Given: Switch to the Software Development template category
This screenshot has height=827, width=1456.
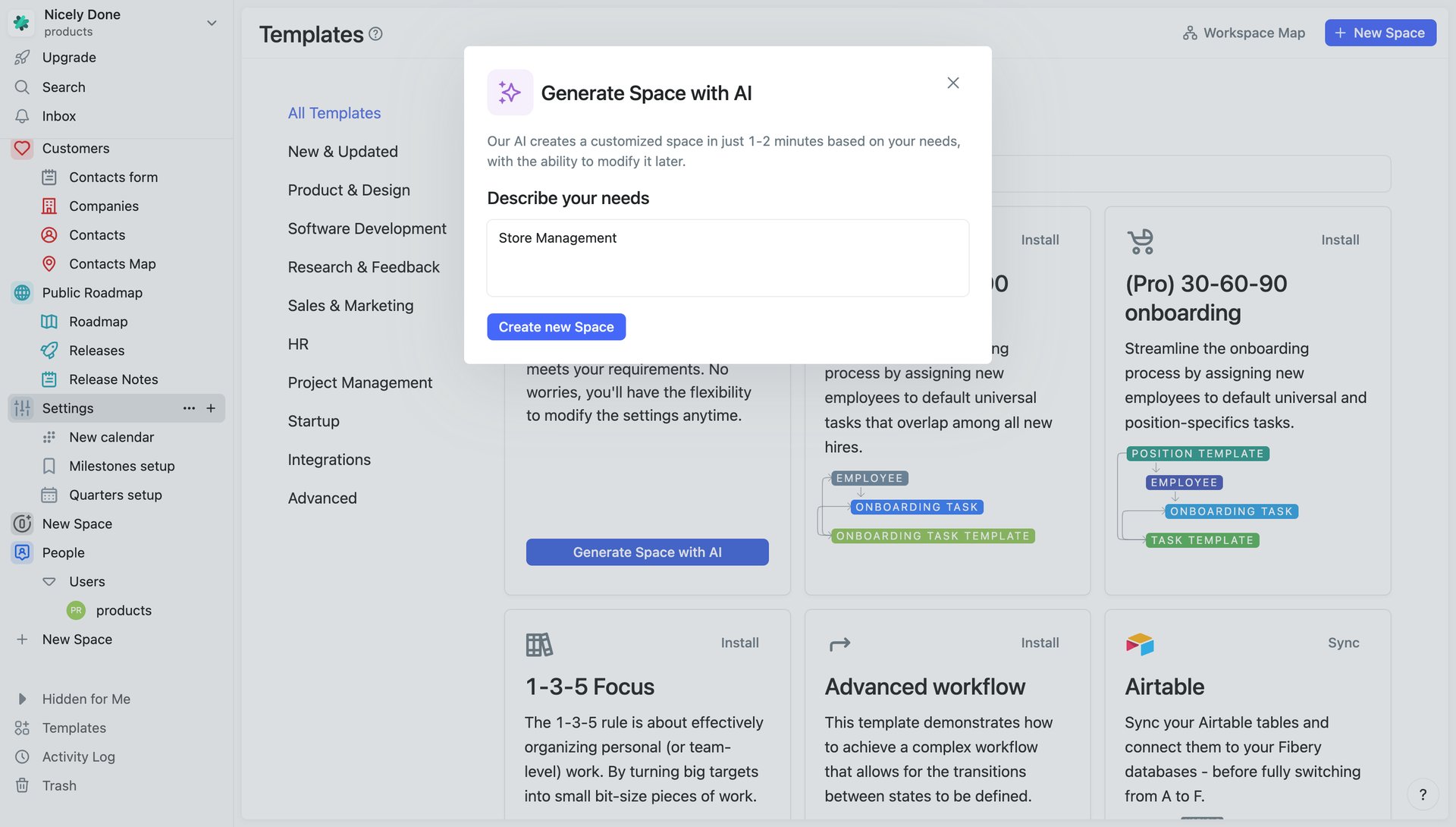Looking at the screenshot, I should 366,228.
